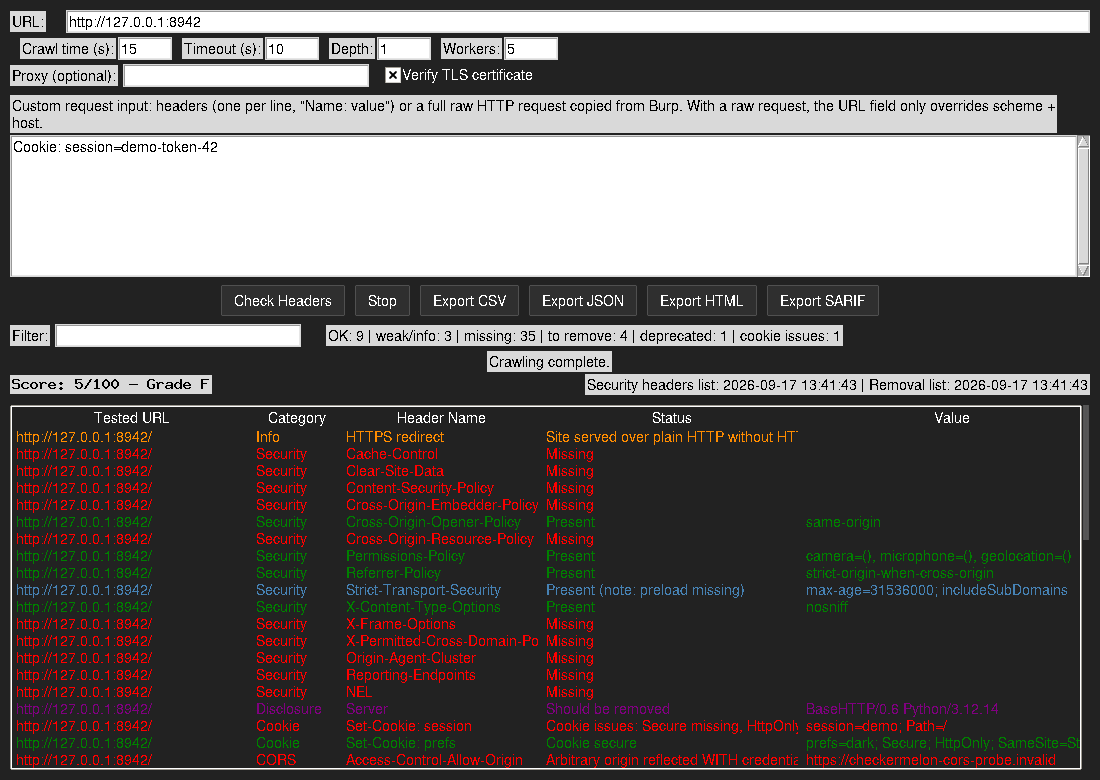The width and height of the screenshot is (1100, 780).
Task: Click the OK/missing summary counts label
Action: (x=584, y=336)
